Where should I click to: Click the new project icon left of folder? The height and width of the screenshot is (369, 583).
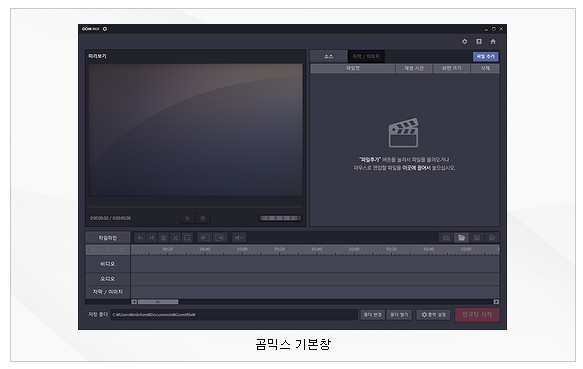(446, 238)
